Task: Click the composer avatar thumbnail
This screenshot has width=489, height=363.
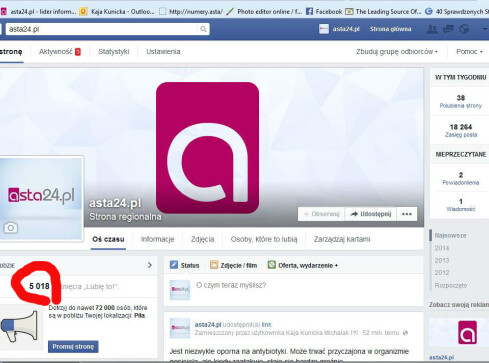Action: point(180,290)
